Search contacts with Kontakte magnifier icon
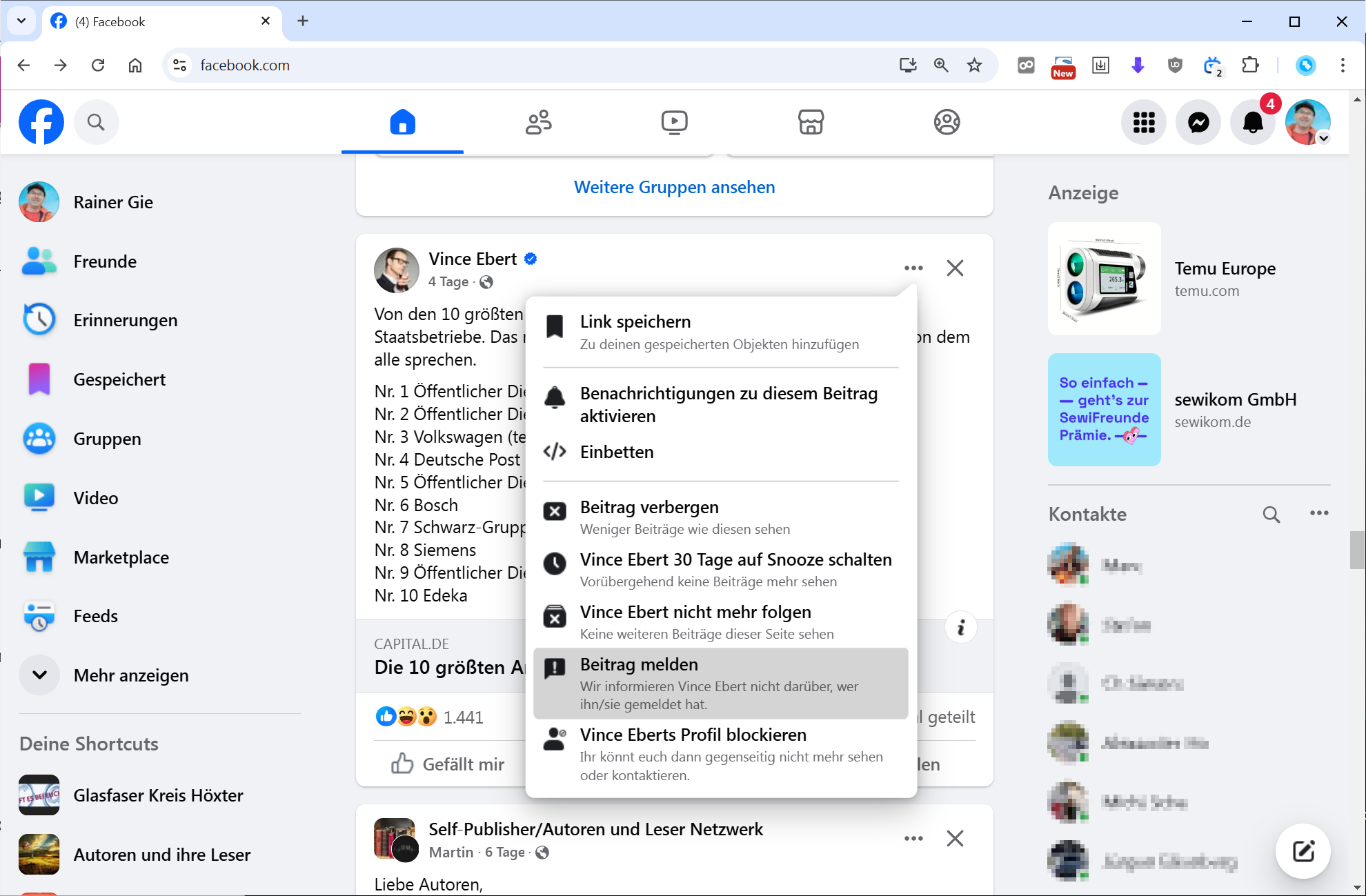Screen dimensions: 1366x896 (x=1271, y=514)
